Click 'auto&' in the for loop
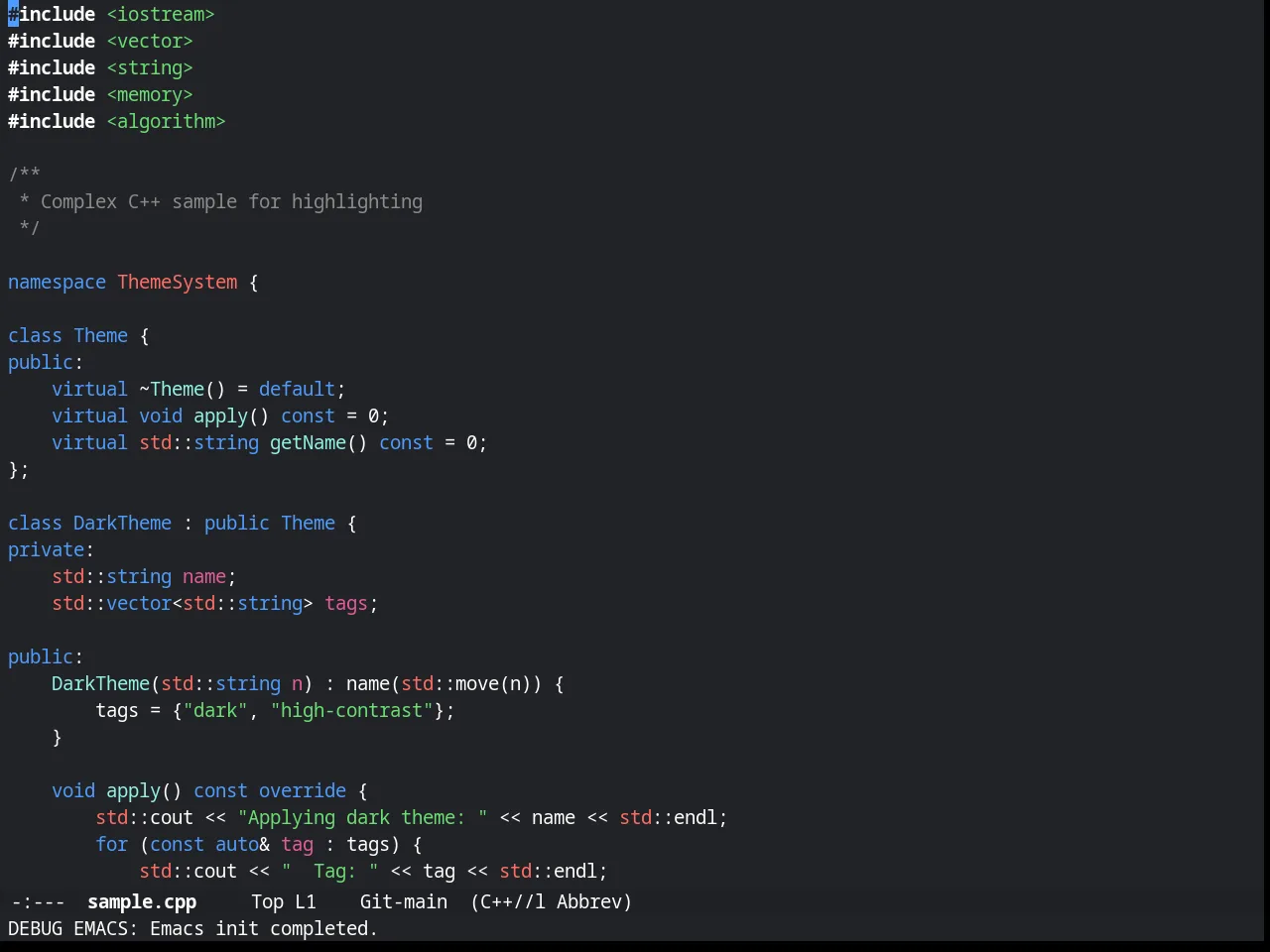Viewport: 1270px width, 952px height. tap(242, 844)
